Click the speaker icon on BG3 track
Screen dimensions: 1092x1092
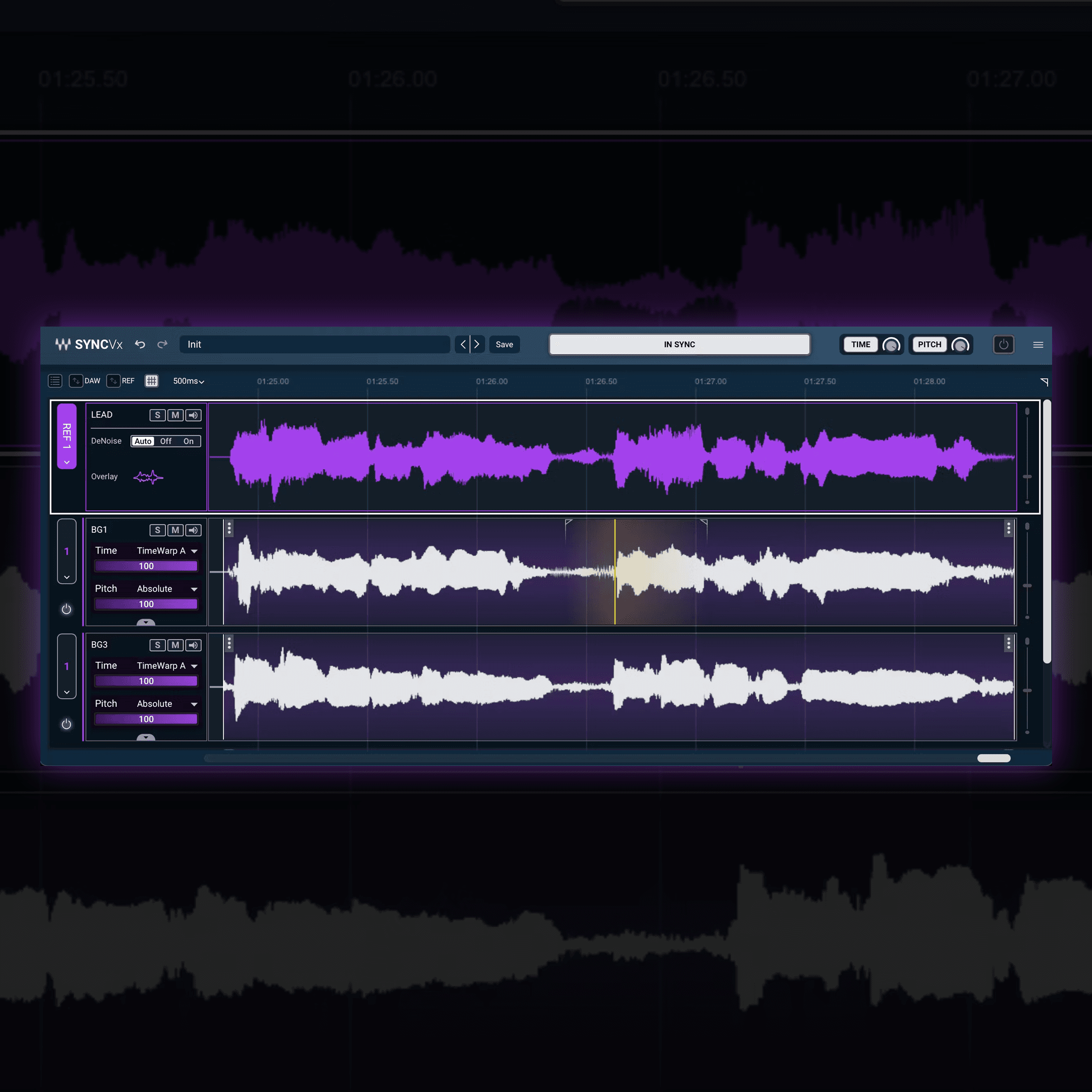point(193,645)
